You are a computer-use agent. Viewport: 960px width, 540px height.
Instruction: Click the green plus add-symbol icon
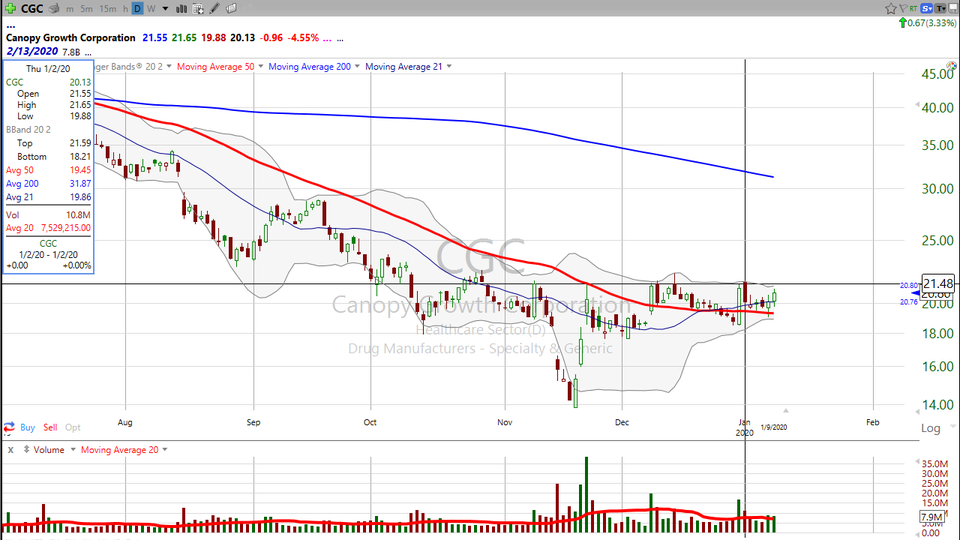coord(10,8)
